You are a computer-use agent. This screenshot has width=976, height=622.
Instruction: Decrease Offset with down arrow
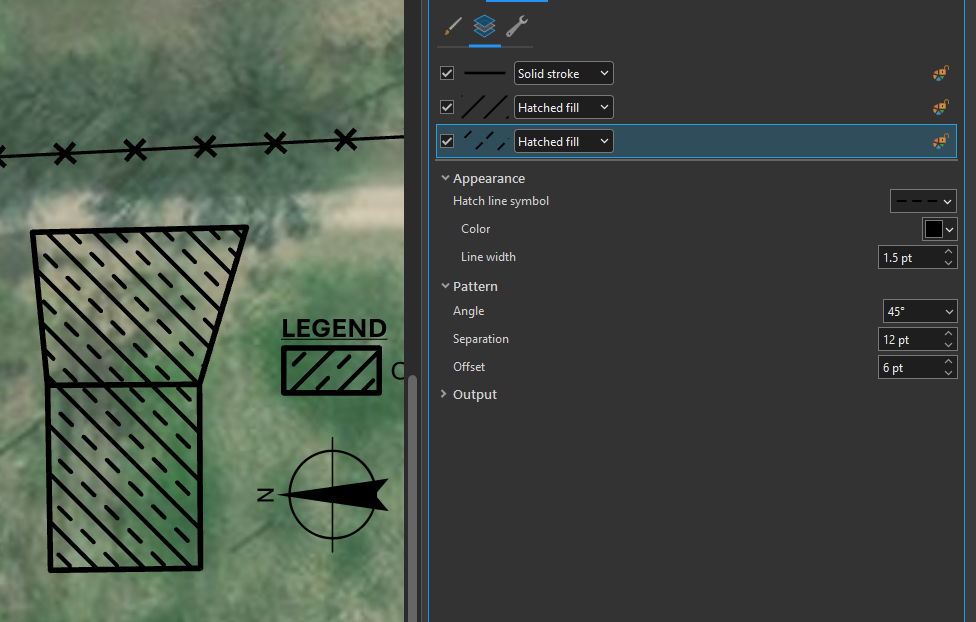(949, 373)
